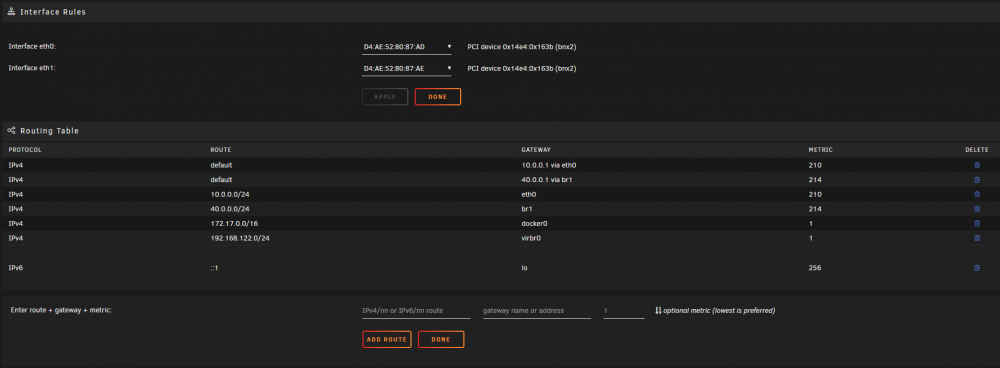Click the Routing Table section icon
This screenshot has height=368, width=1000.
tap(11, 130)
